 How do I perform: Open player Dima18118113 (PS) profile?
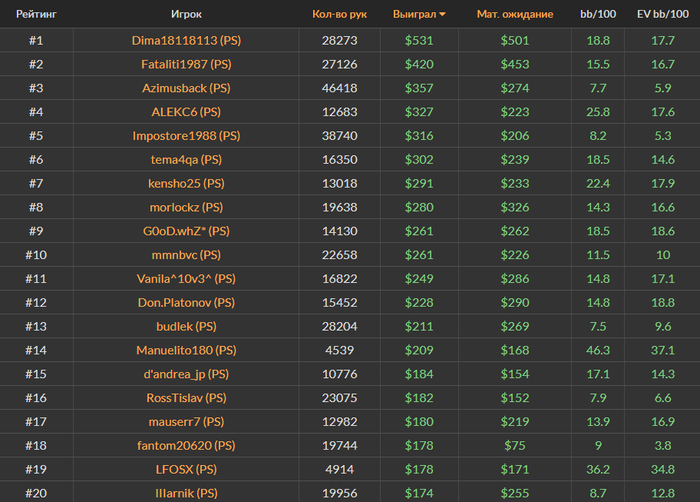pos(185,40)
